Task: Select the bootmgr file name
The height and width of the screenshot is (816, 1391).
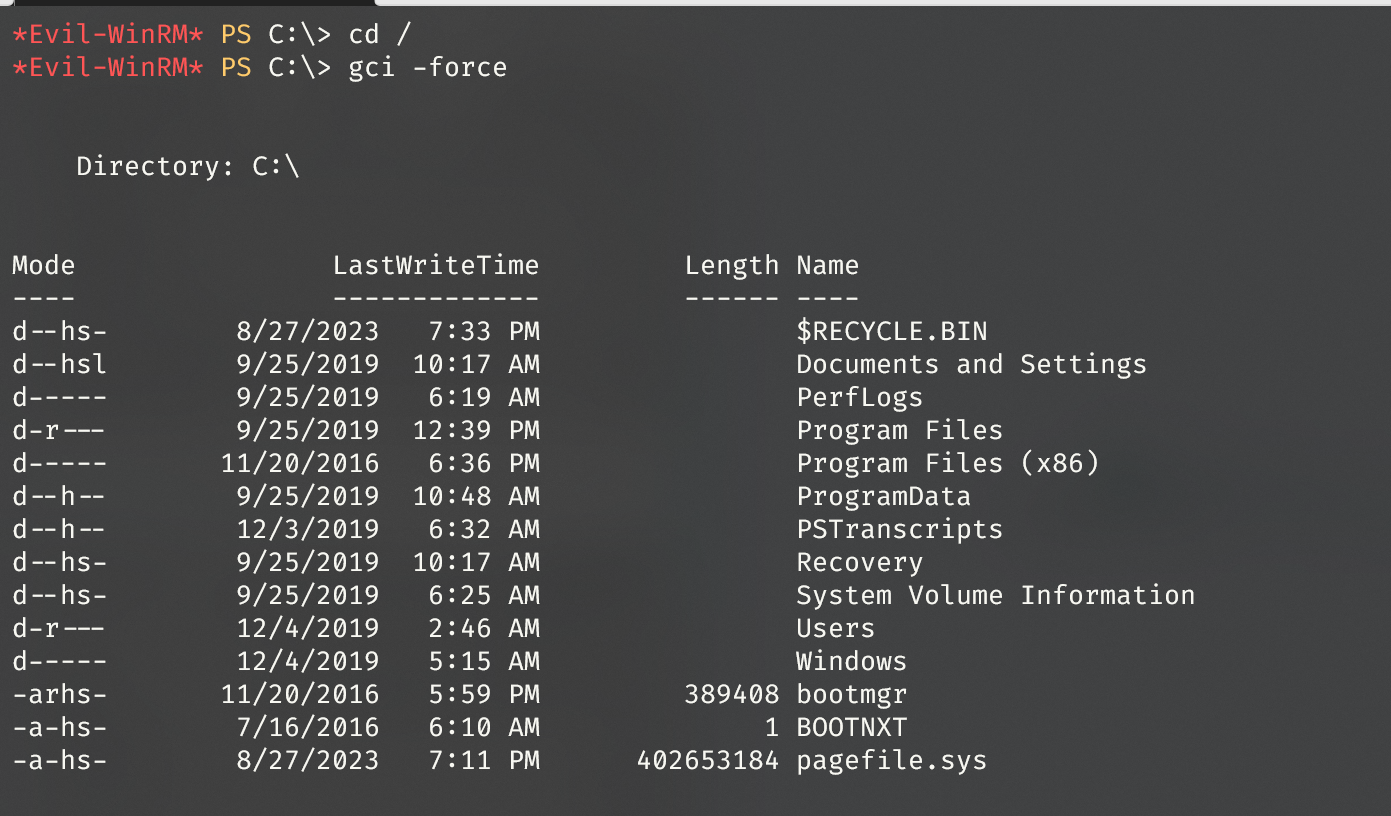Action: point(852,694)
